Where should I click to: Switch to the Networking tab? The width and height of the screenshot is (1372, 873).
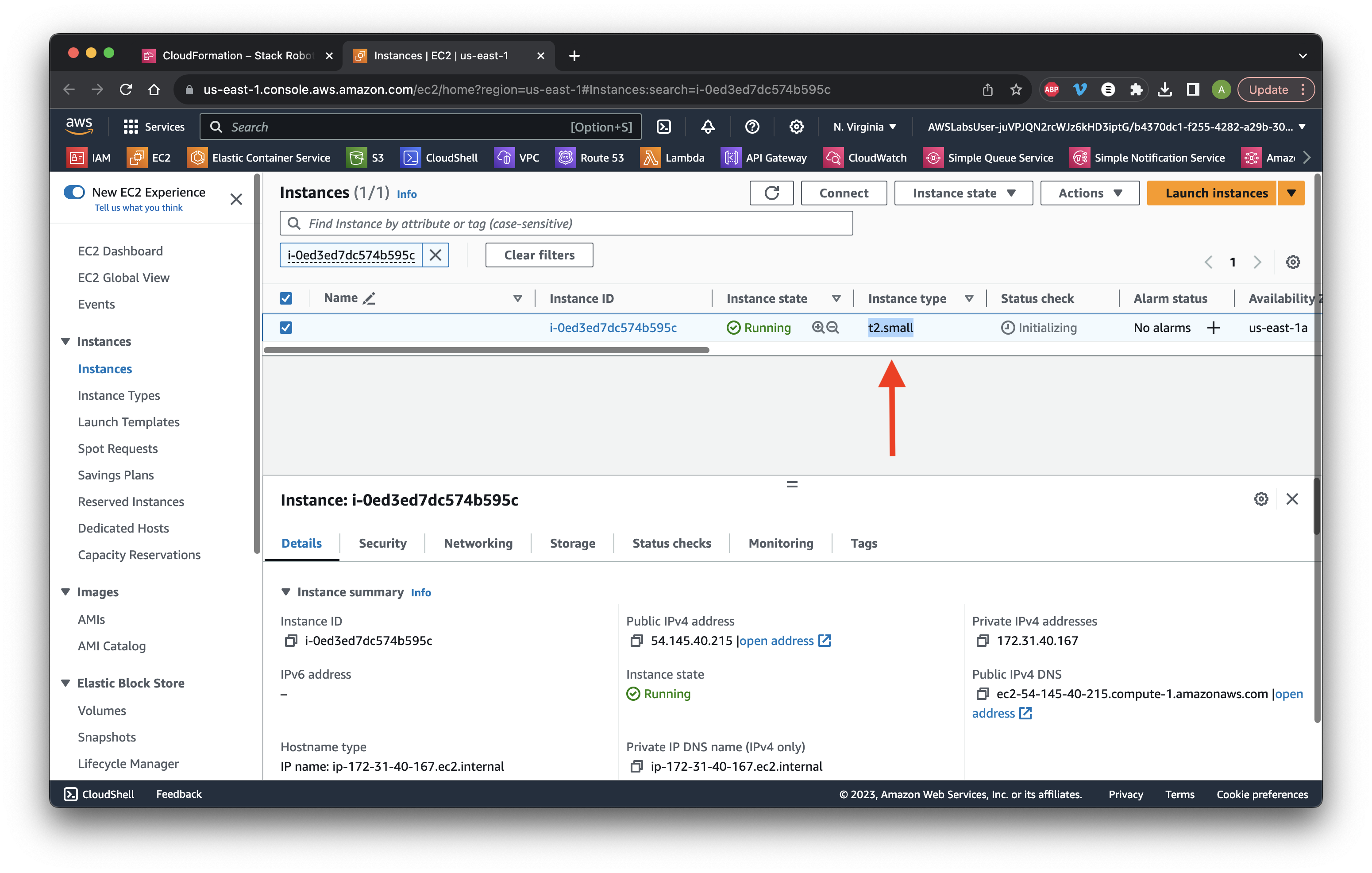478,543
